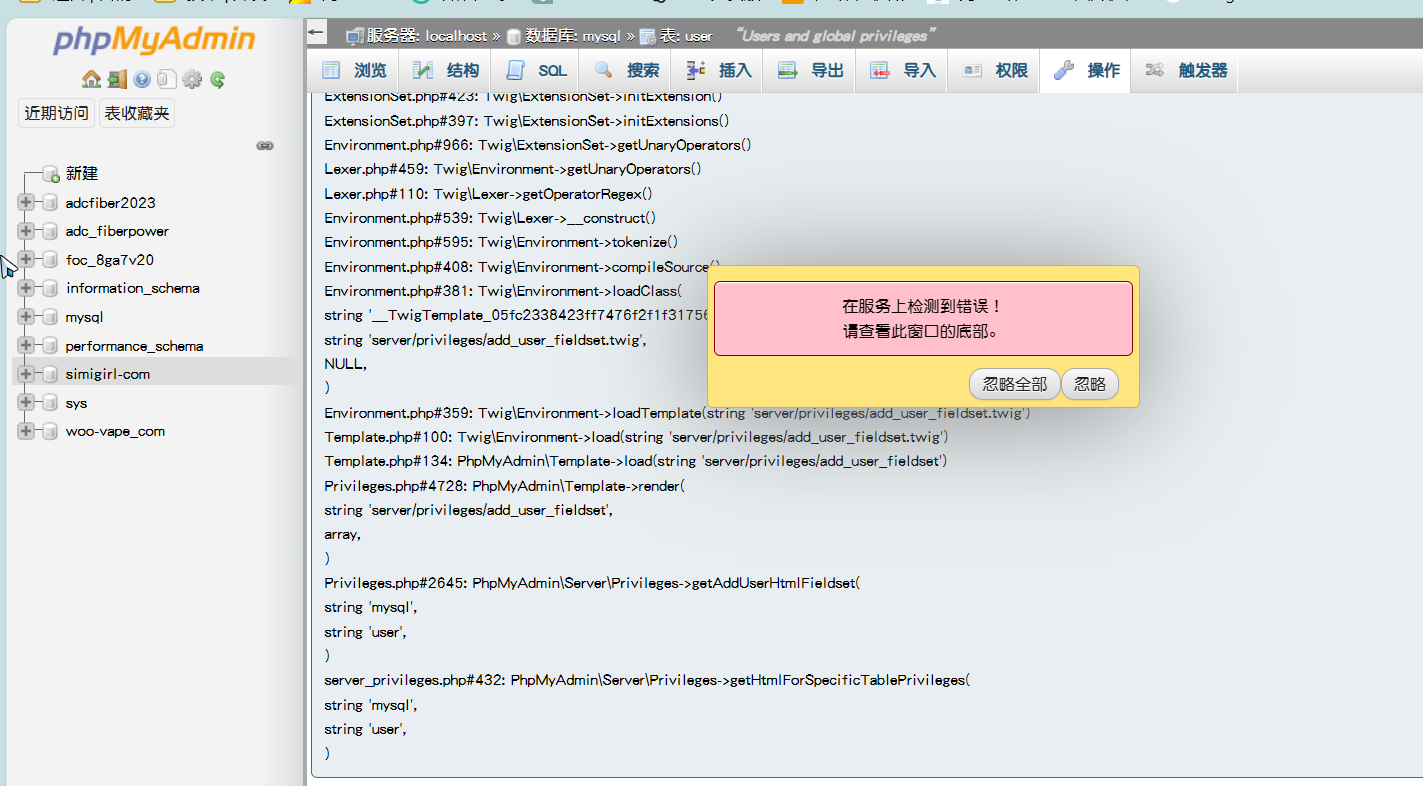
Task: Click trace line Privileges.php#2645 getAddUserHtmlFieldset
Action: point(592,583)
